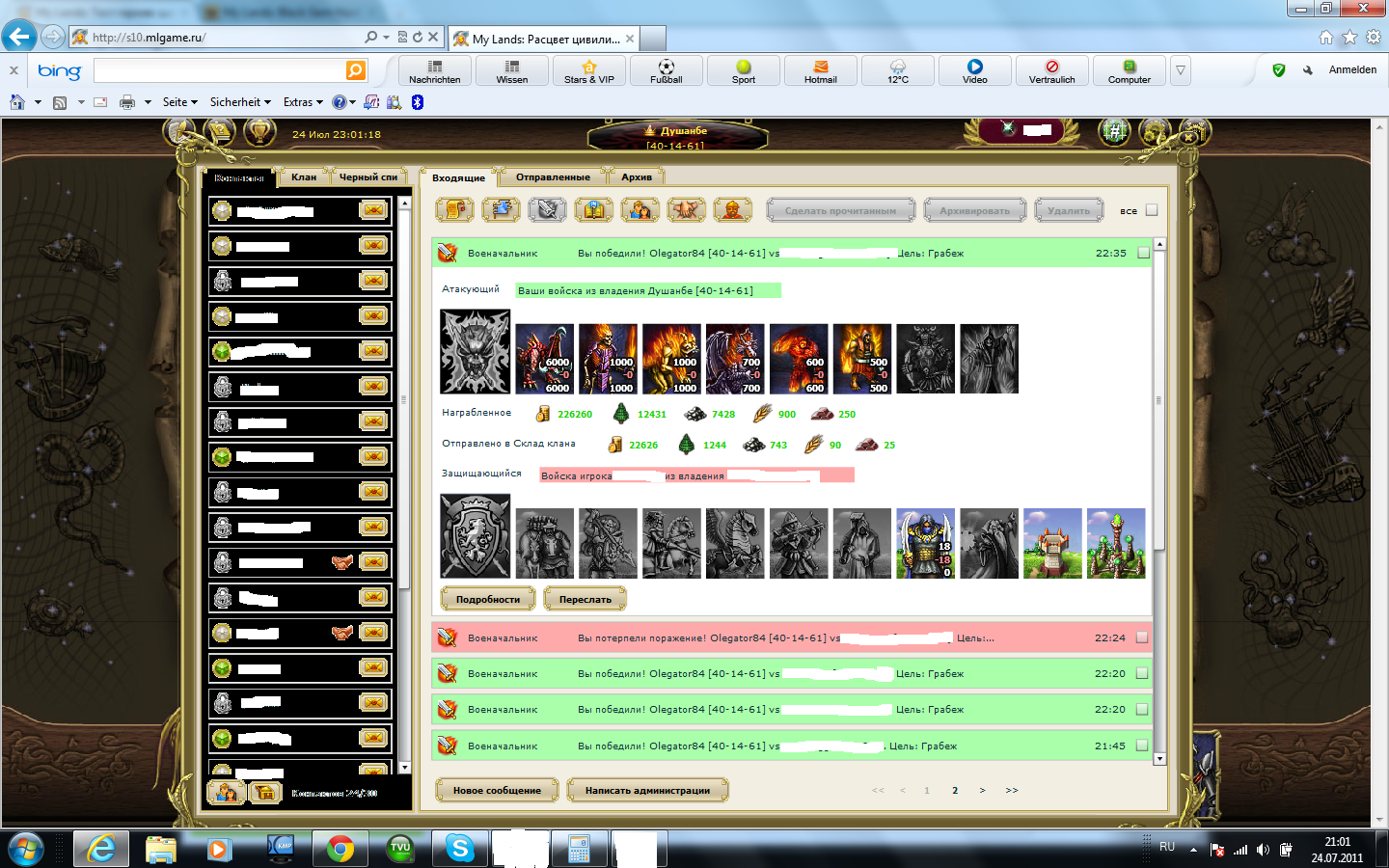Image resolution: width=1389 pixels, height=868 pixels.
Task: Select the handshake filter icon
Action: [x=686, y=209]
